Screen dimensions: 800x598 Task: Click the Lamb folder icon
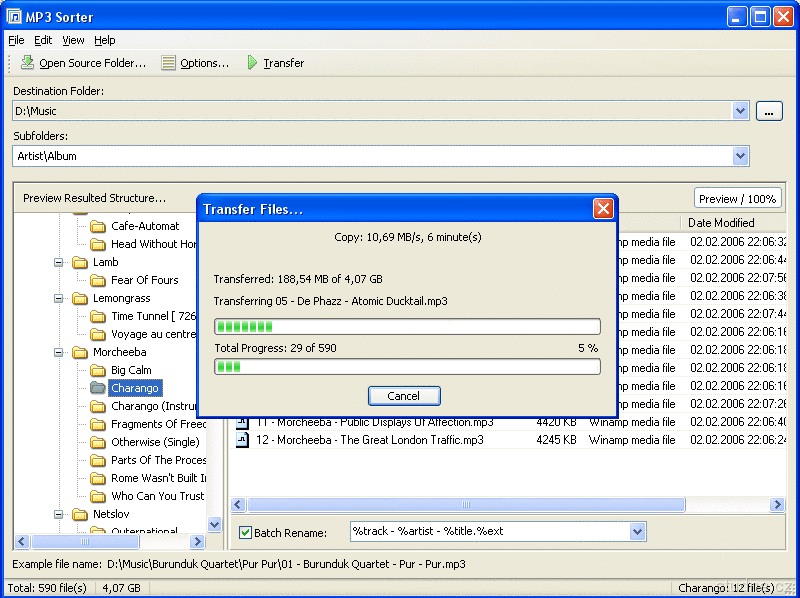(x=80, y=262)
